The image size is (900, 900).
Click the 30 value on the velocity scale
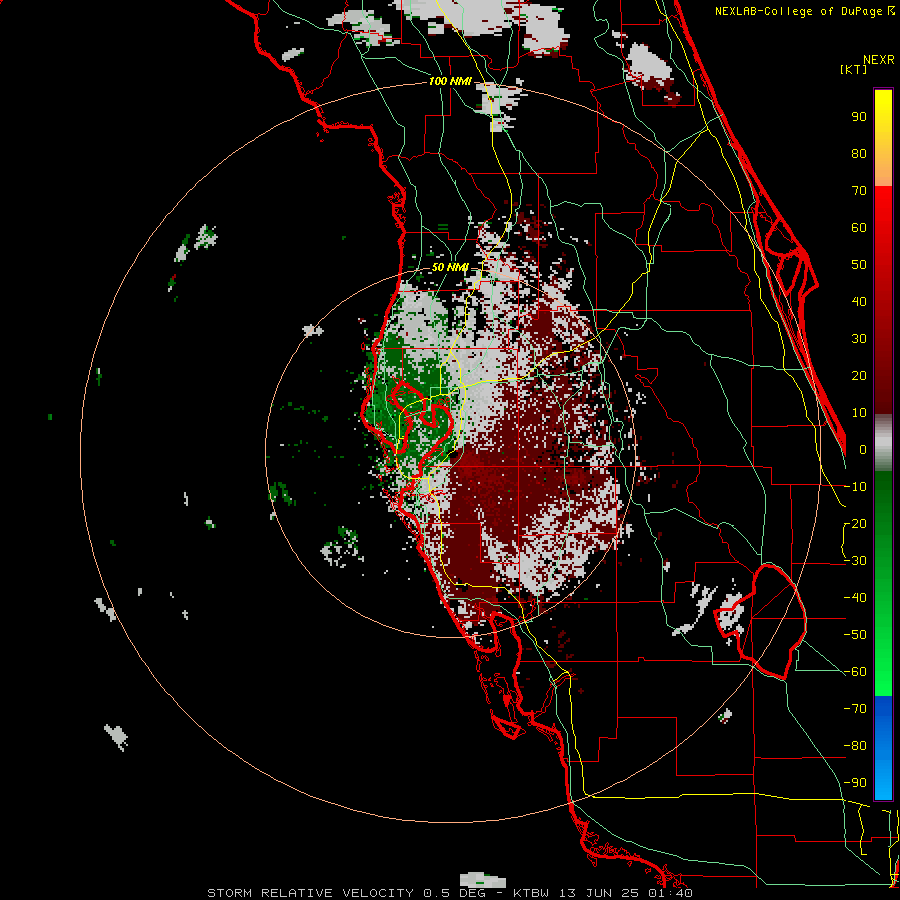click(859, 339)
